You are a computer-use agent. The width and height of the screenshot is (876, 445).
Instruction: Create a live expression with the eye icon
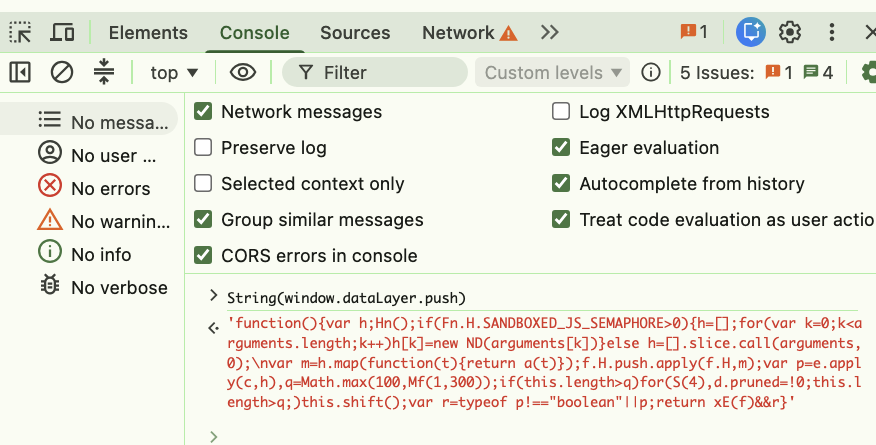[x=243, y=72]
